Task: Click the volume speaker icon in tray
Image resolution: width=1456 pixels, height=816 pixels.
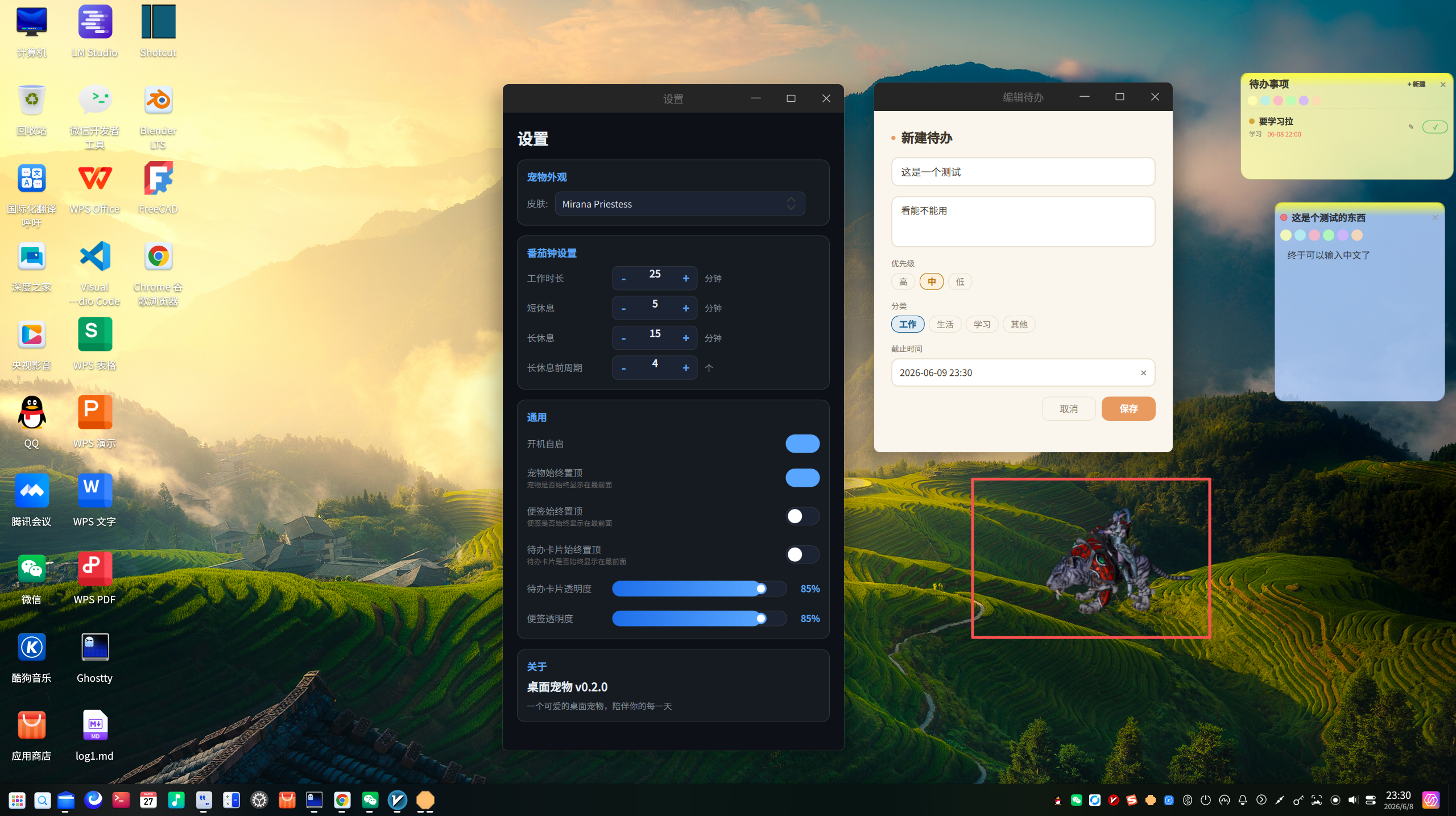Action: 1352,800
